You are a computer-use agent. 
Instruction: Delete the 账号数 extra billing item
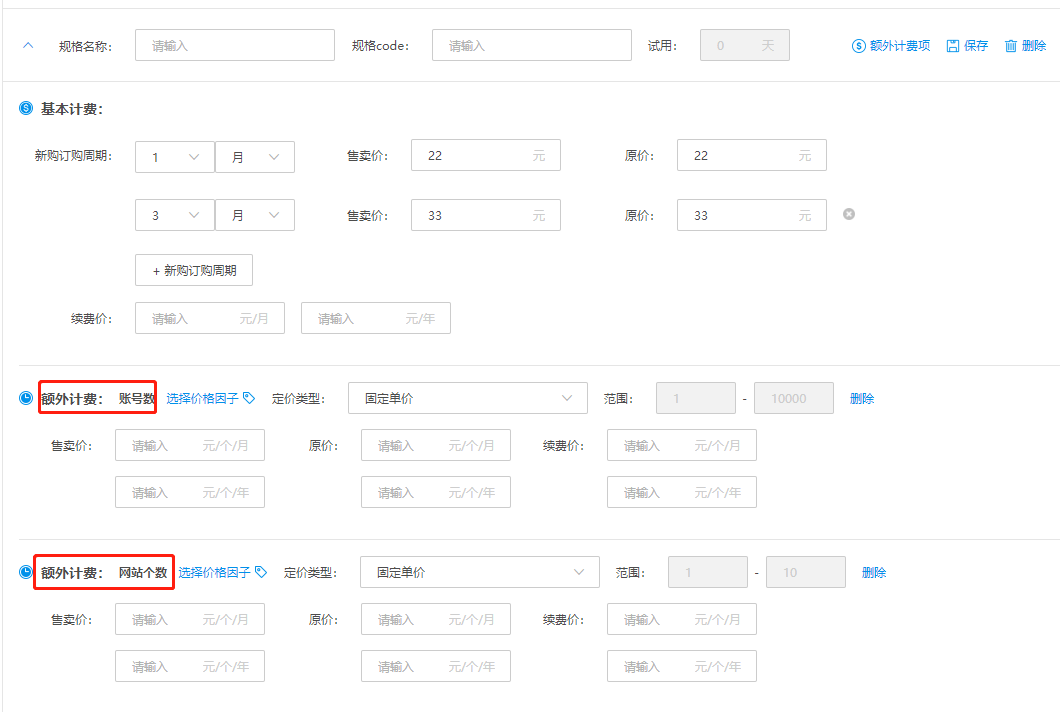tap(861, 398)
